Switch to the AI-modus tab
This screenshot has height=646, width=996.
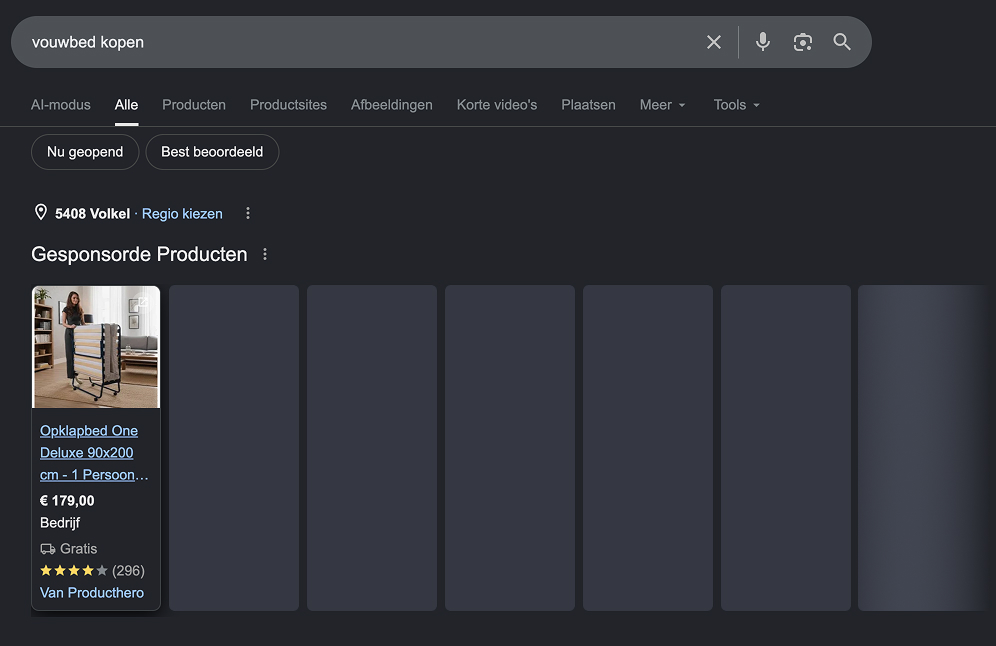[x=61, y=105]
